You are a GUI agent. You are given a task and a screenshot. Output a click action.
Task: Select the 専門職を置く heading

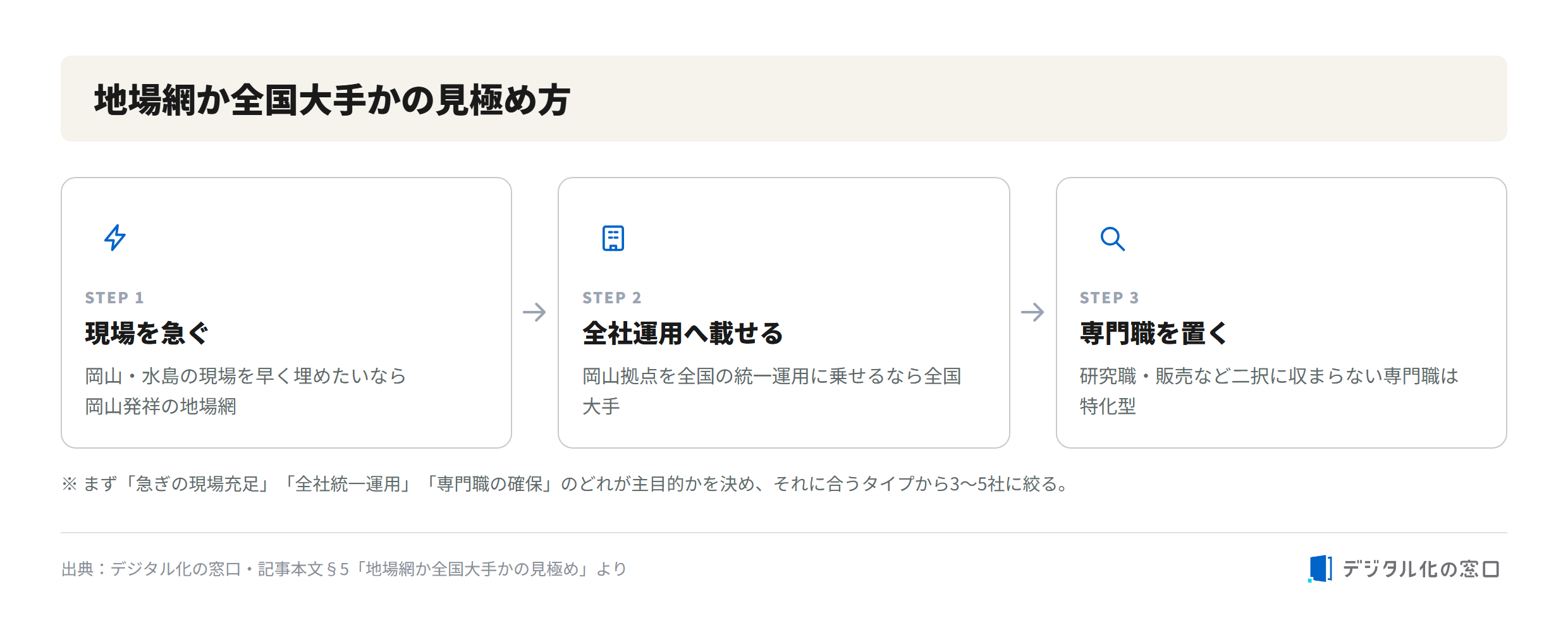[1153, 333]
